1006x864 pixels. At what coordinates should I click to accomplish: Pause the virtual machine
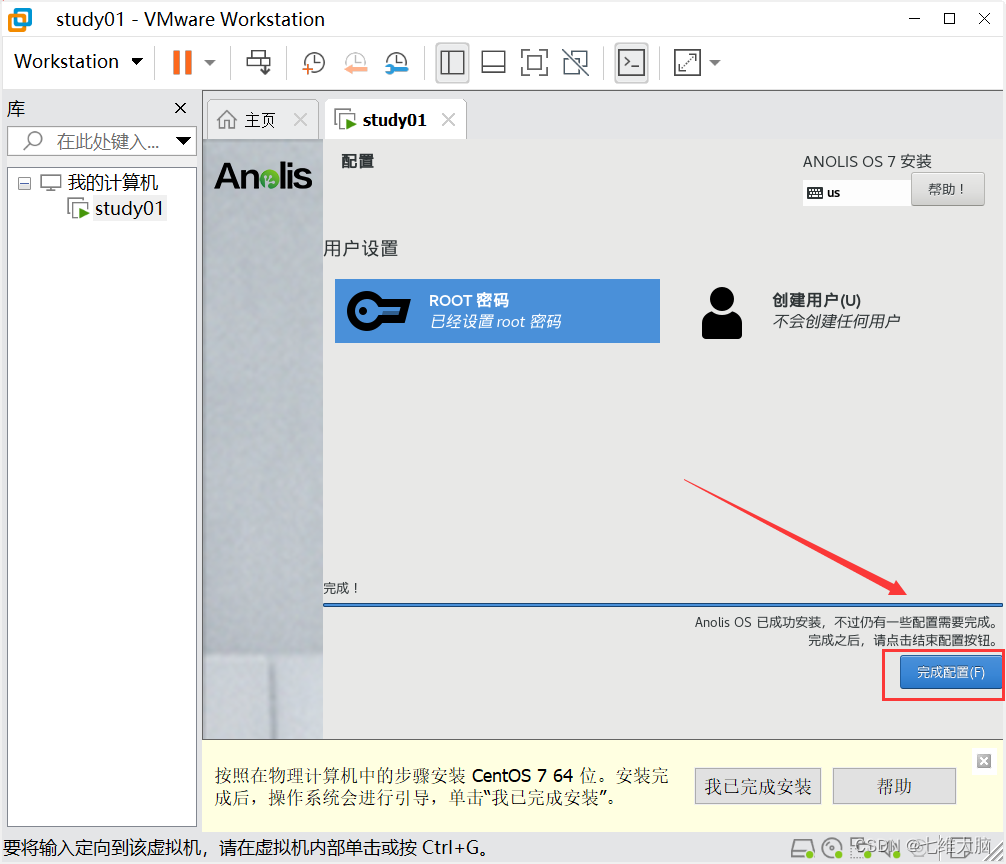(182, 62)
